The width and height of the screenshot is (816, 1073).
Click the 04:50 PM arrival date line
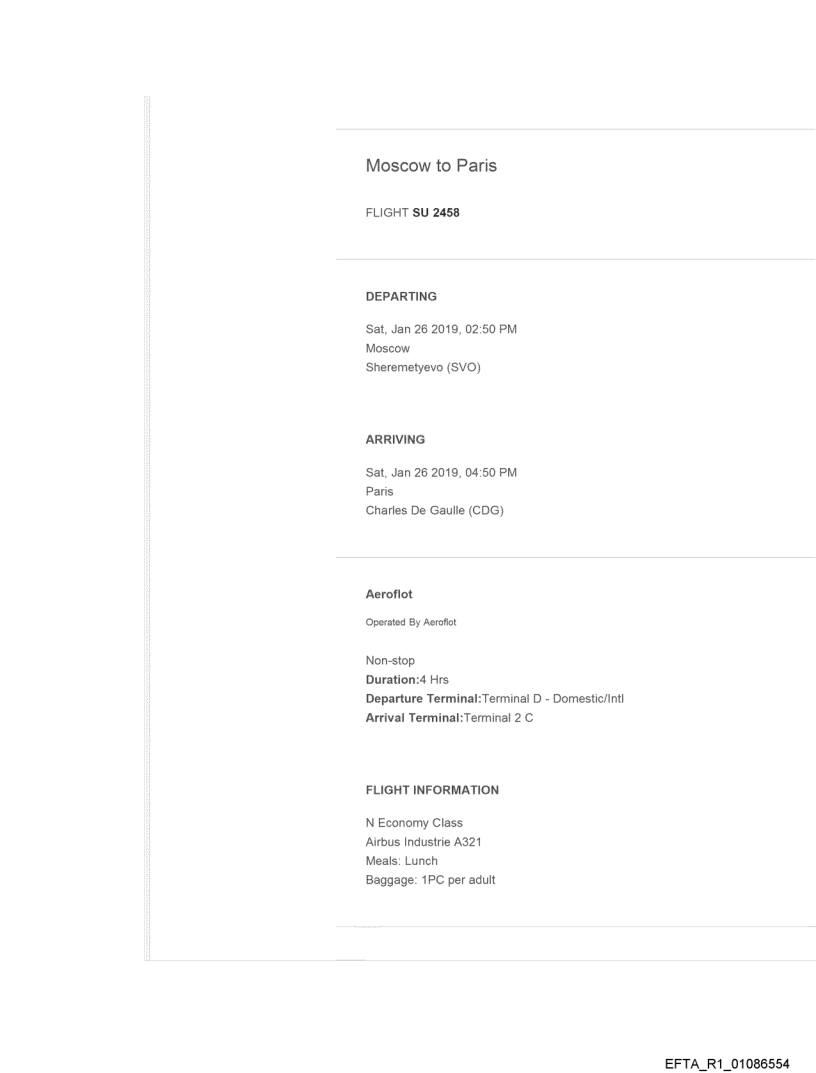pyautogui.click(x=441, y=473)
